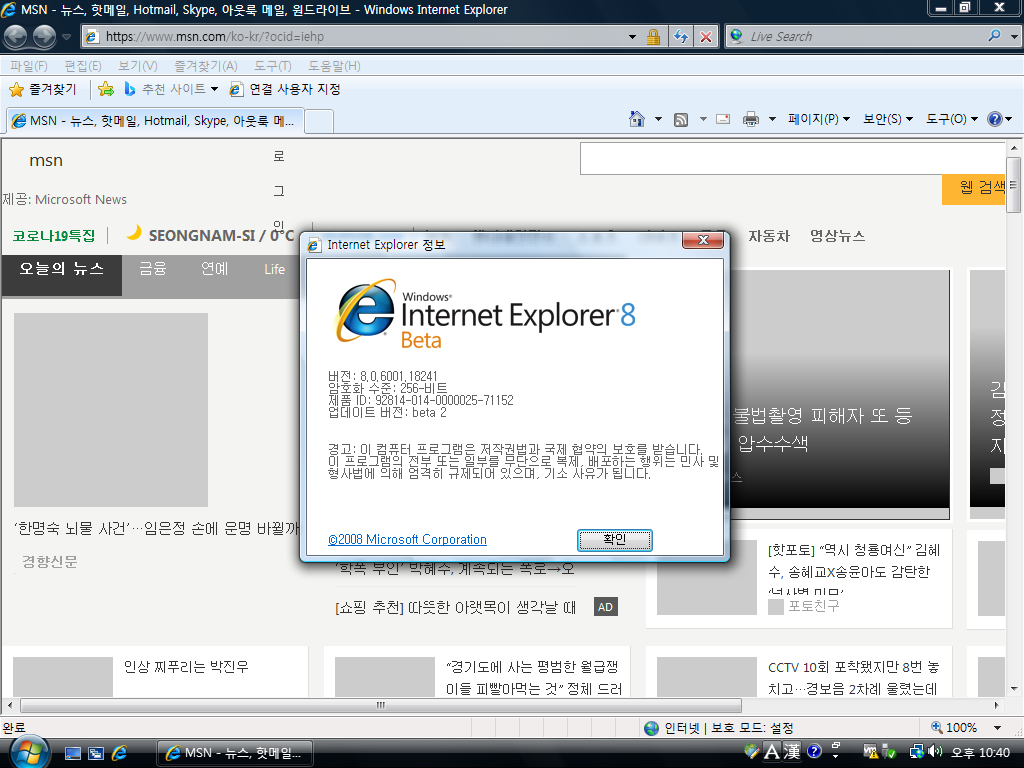Stop loading with the red X icon
This screenshot has width=1024, height=768.
point(706,37)
